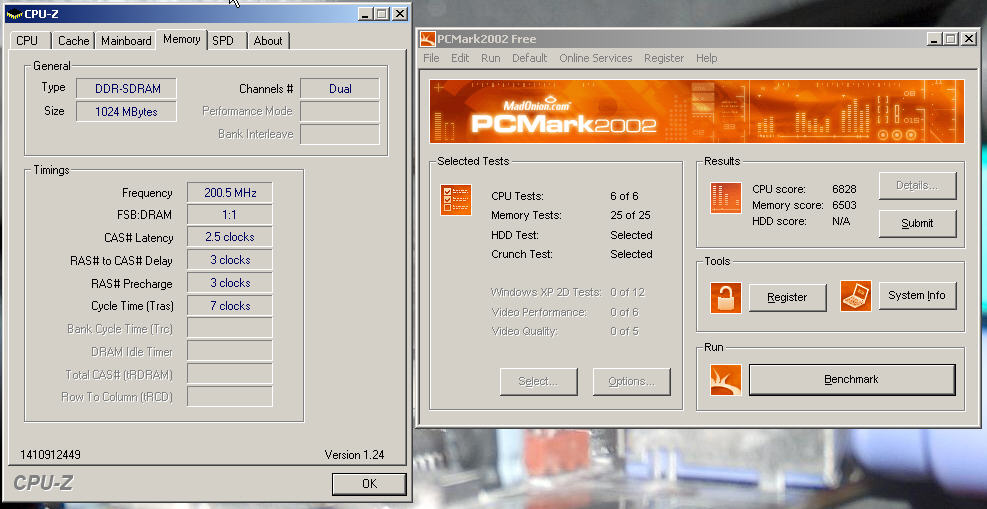Click the CPU-Z logo text at bottom
Screen dimensions: 987x509
pos(43,483)
